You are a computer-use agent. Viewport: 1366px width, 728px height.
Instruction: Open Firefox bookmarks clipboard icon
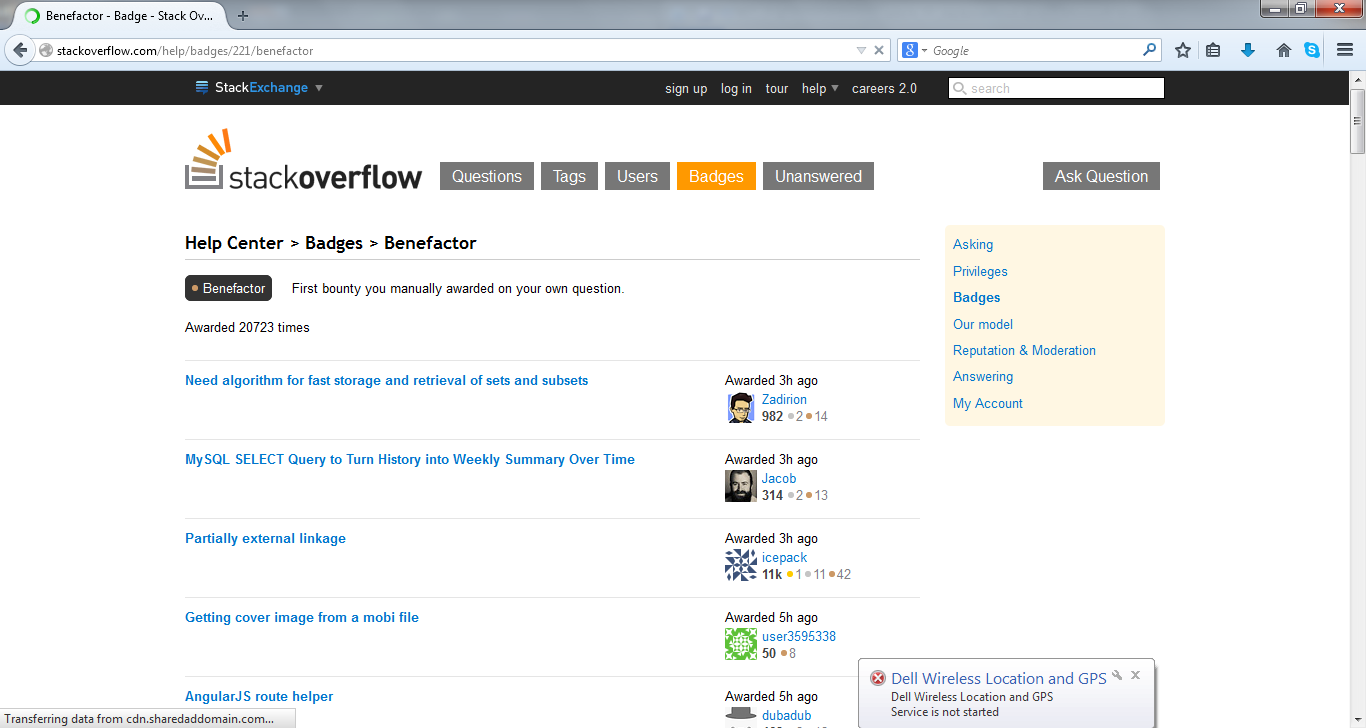point(1213,49)
